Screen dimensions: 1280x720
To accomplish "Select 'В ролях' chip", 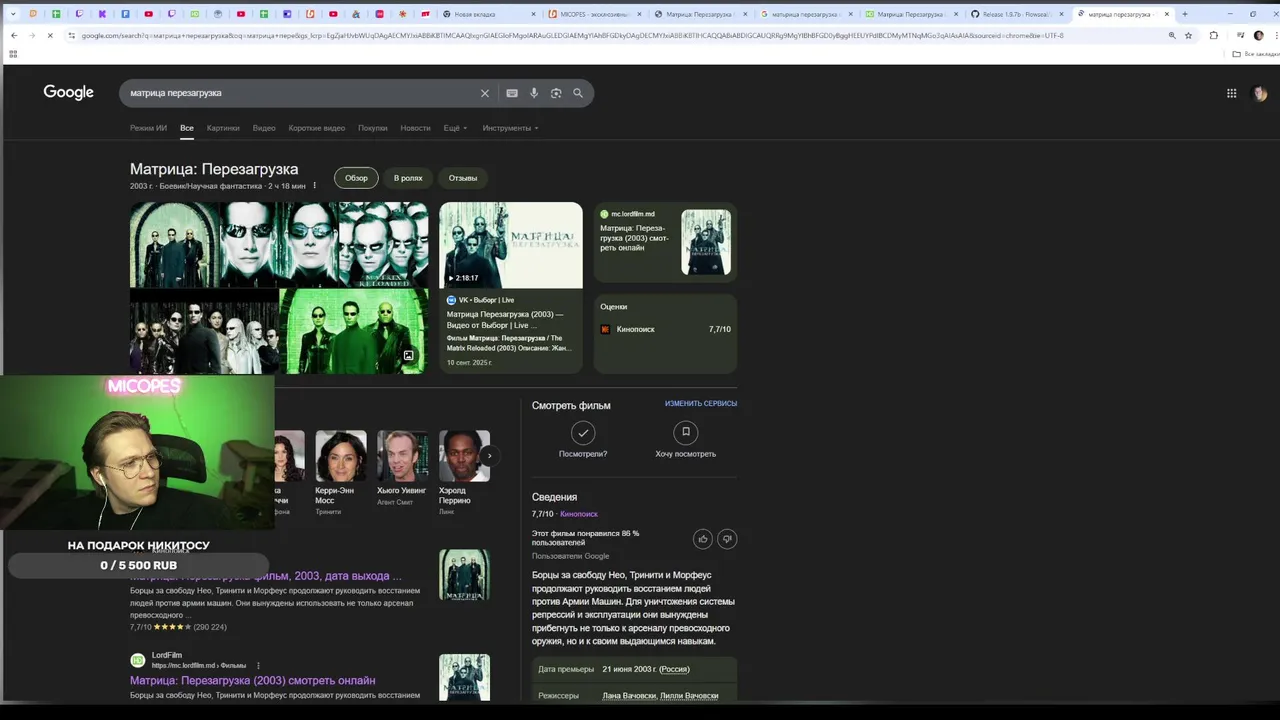I will pyautogui.click(x=408, y=178).
